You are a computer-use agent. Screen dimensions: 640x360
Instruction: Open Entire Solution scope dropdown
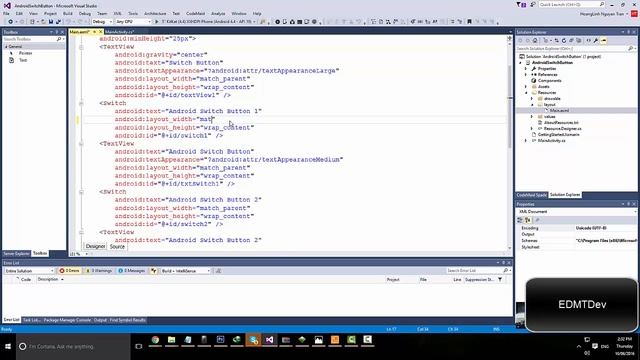coord(29,271)
